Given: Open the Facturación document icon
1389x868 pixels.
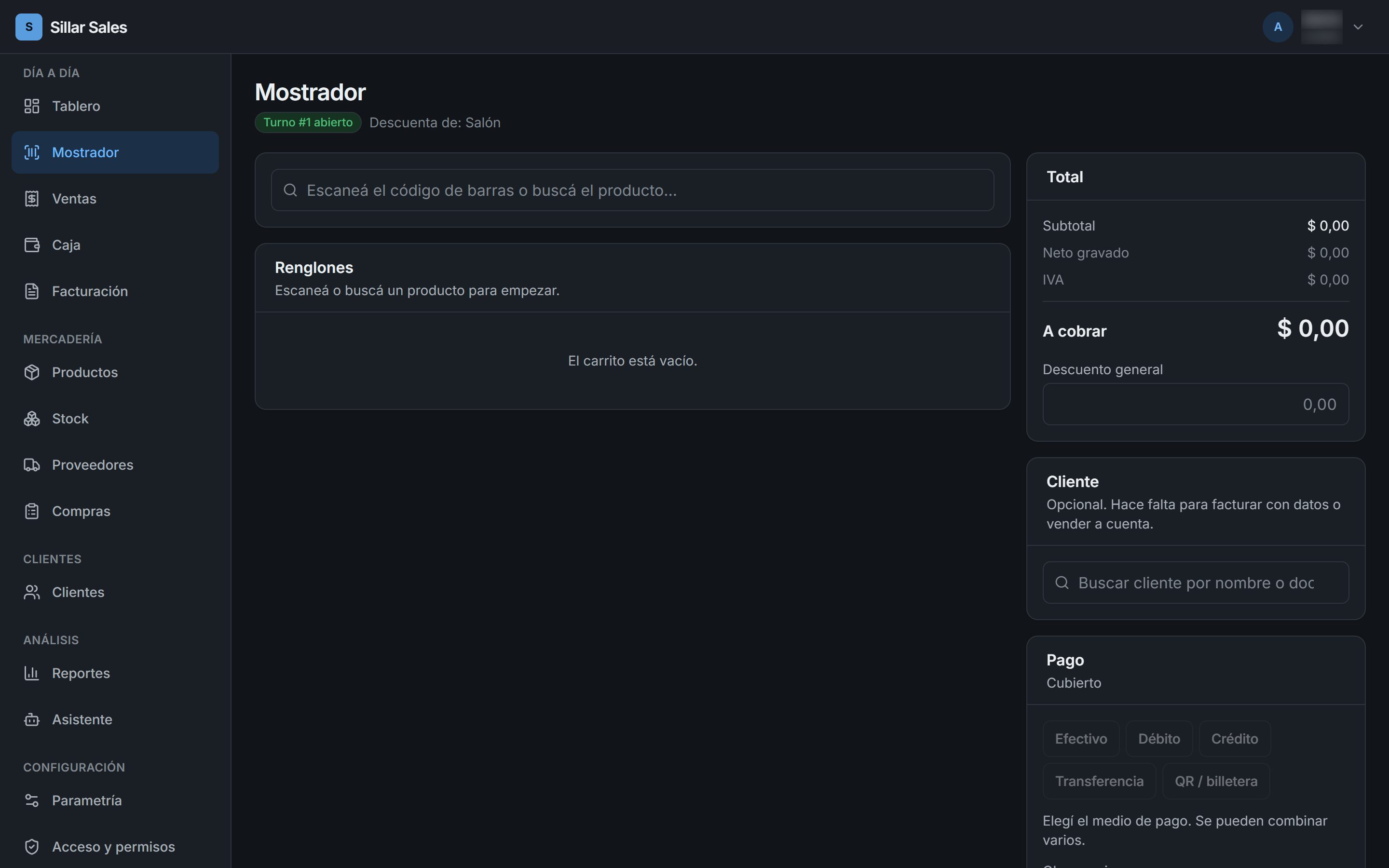Looking at the screenshot, I should click(31, 291).
